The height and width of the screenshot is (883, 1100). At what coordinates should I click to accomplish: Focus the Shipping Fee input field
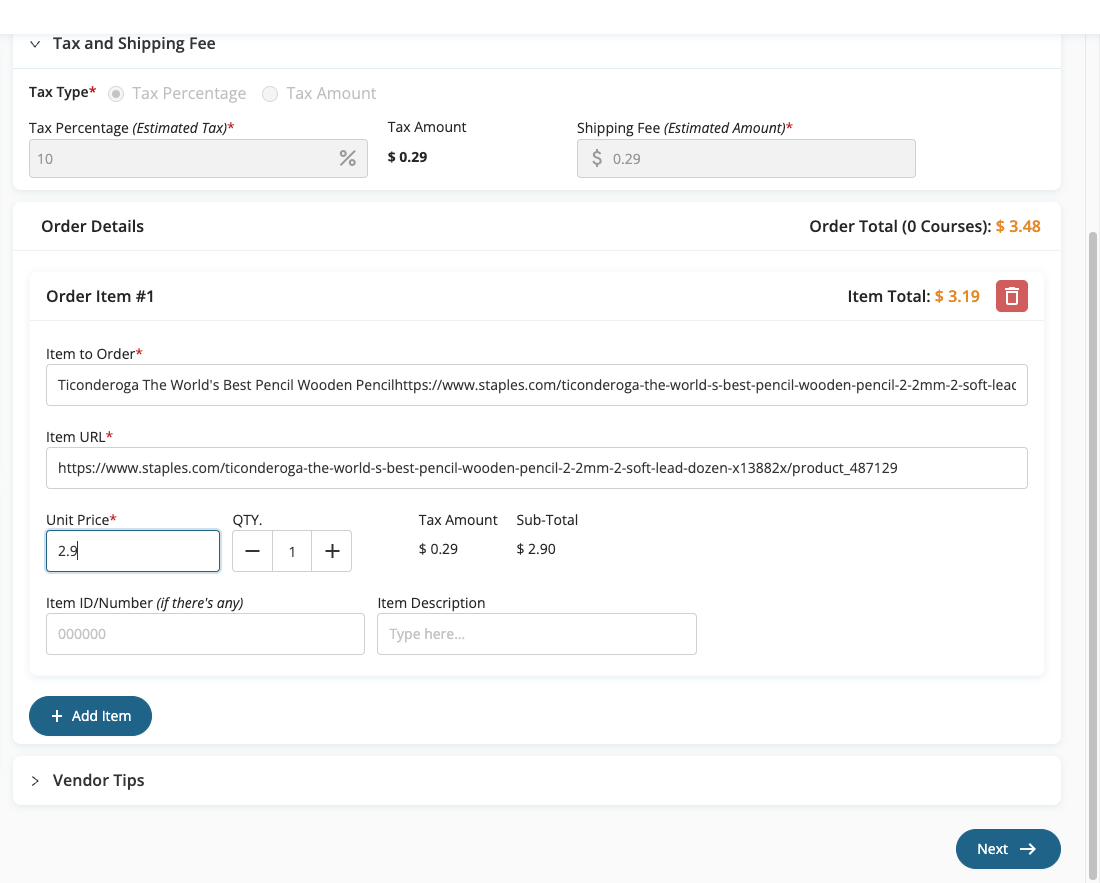pyautogui.click(x=746, y=159)
